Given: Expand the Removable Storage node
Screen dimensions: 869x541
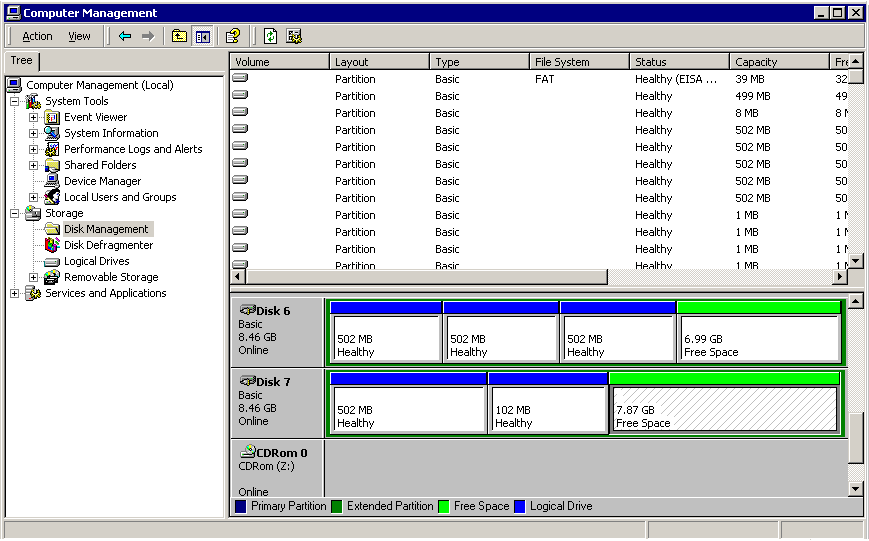Looking at the screenshot, I should click(x=33, y=277).
